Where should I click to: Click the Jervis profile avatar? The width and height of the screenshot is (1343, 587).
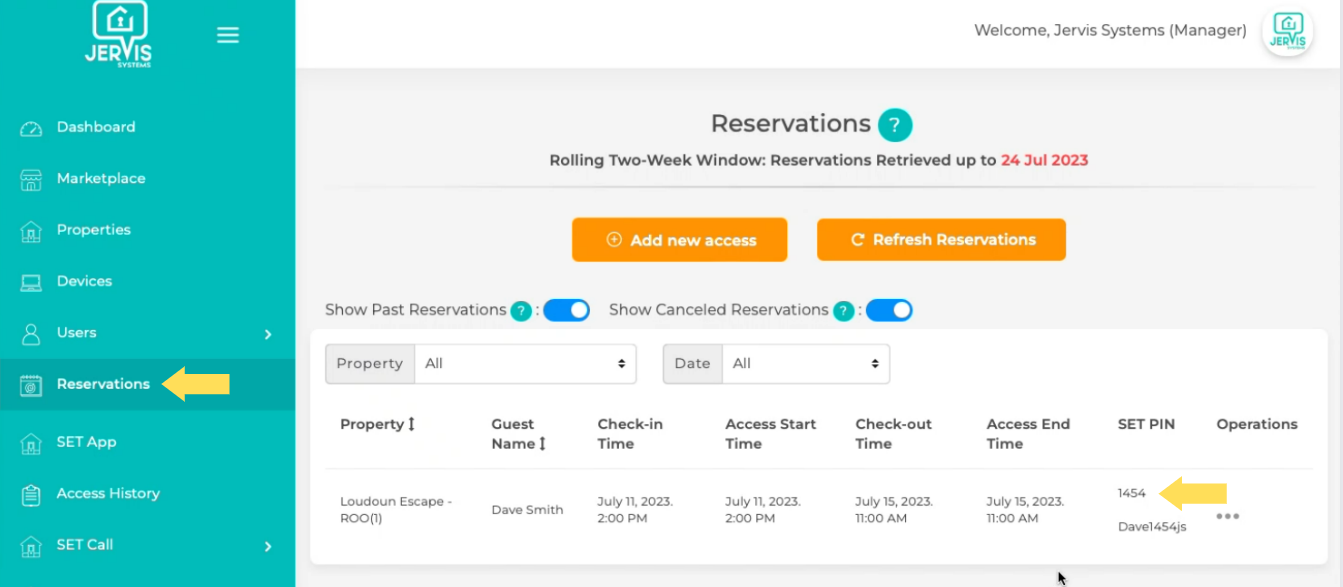point(1287,31)
